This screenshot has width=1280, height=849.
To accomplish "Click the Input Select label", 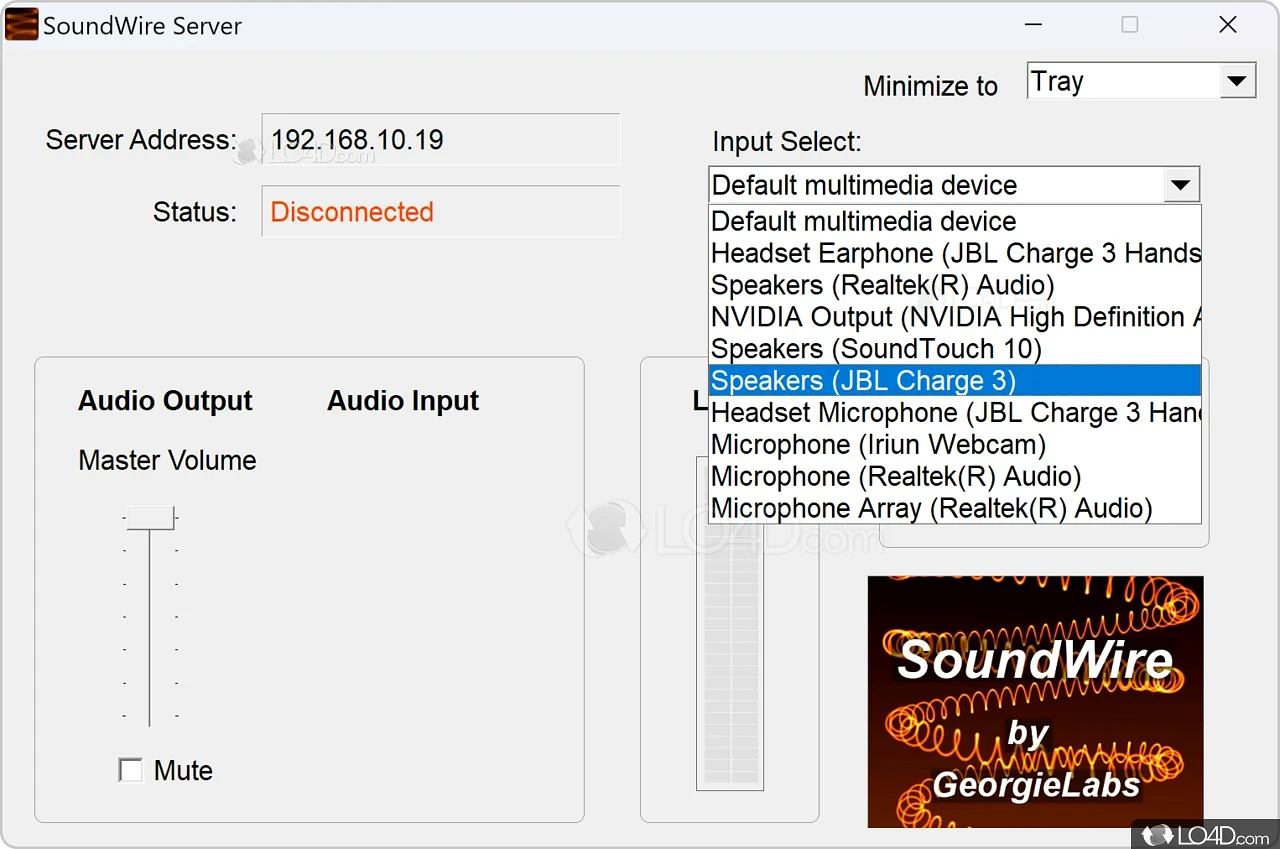I will (x=787, y=142).
